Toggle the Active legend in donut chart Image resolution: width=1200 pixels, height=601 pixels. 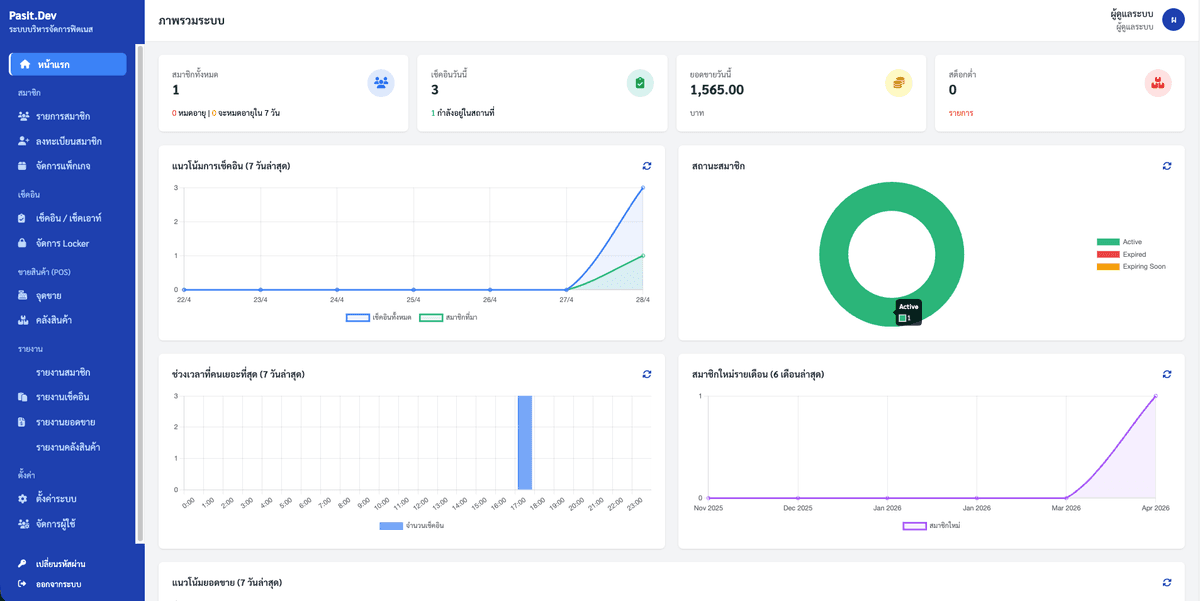(x=1119, y=242)
